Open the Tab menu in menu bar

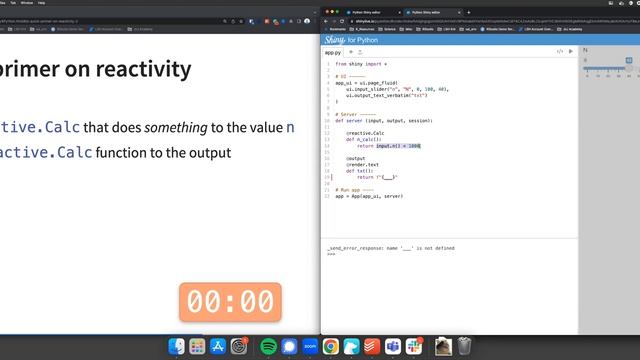[13, 3]
